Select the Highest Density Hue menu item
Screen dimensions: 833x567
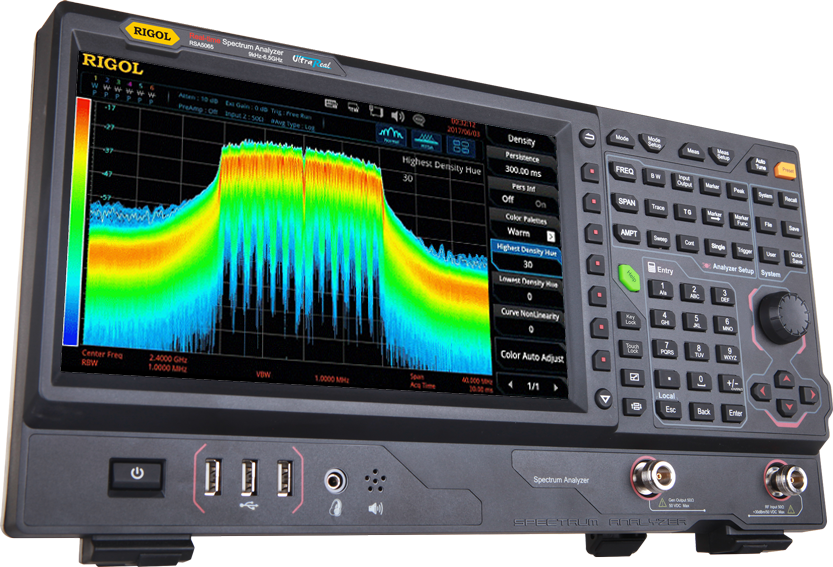526,256
